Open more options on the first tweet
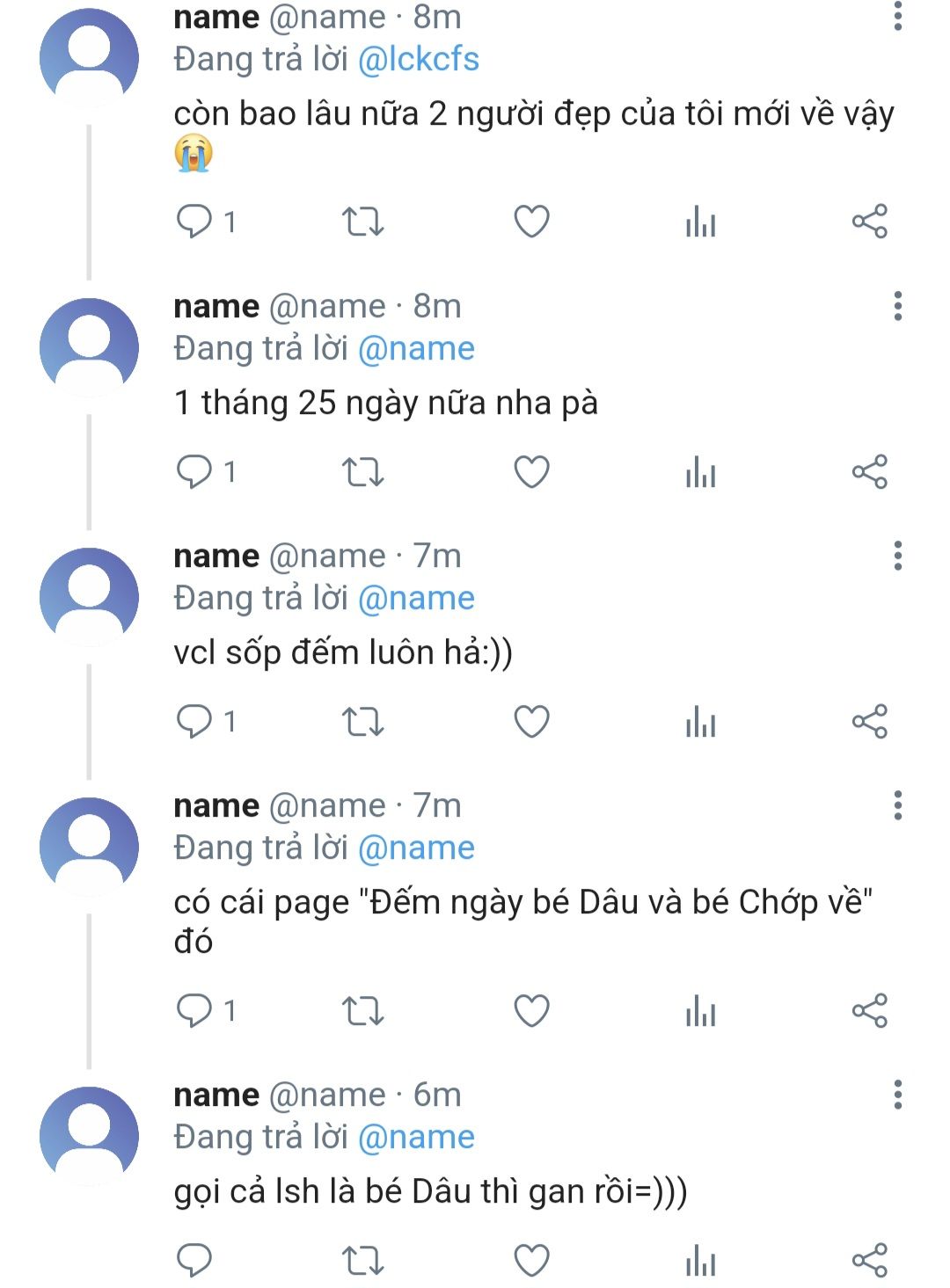 click(x=897, y=16)
